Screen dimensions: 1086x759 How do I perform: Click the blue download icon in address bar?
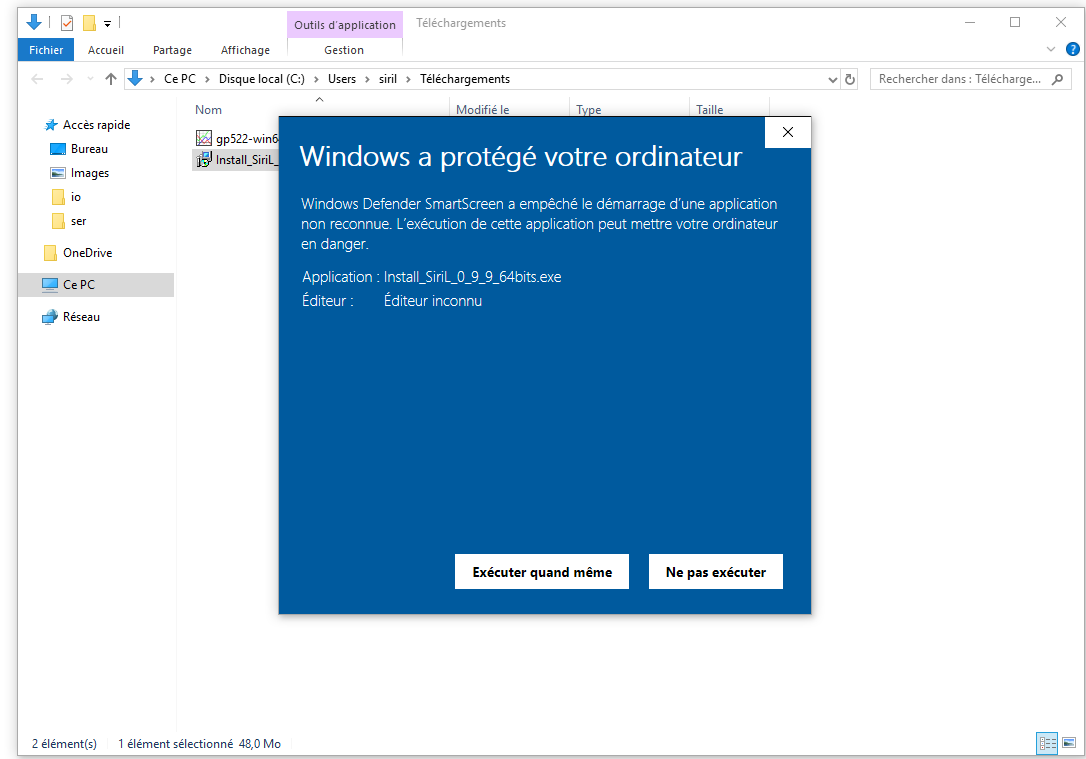(135, 78)
